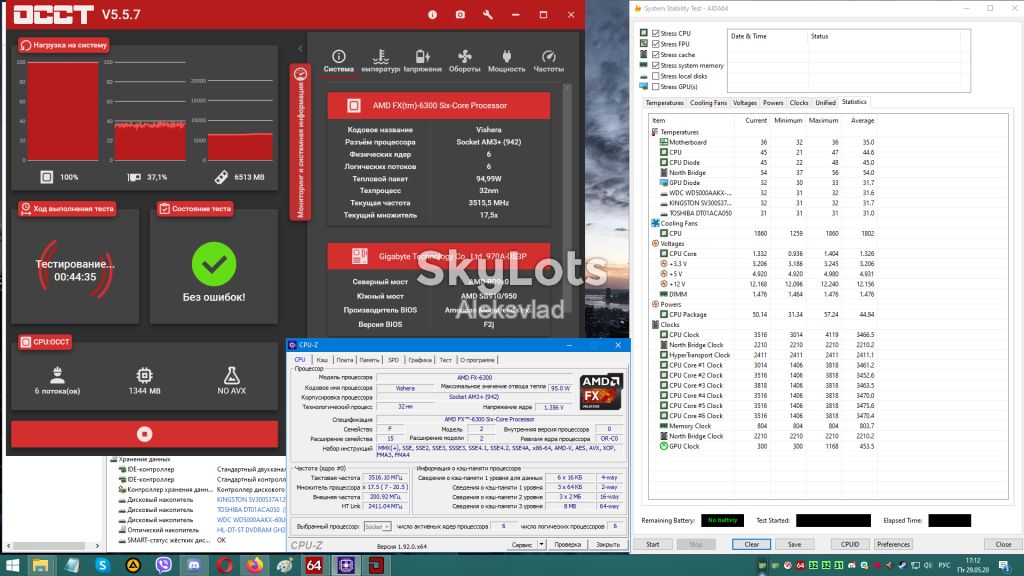This screenshot has height=576, width=1024.
Task: Click the Clear button in AIDA64
Action: [x=751, y=544]
